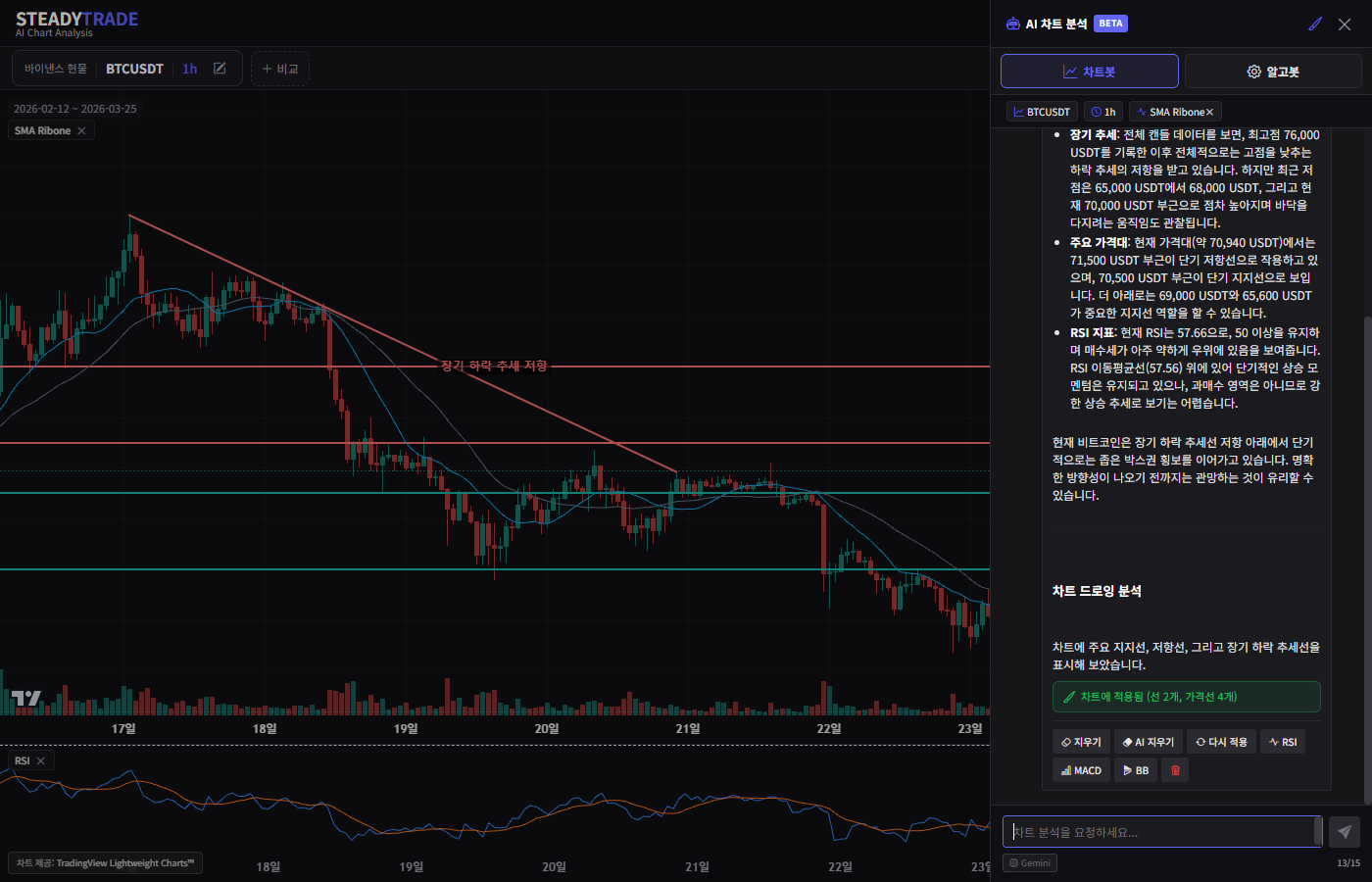Send the chart analysis request
This screenshot has width=1372, height=882.
click(x=1344, y=832)
